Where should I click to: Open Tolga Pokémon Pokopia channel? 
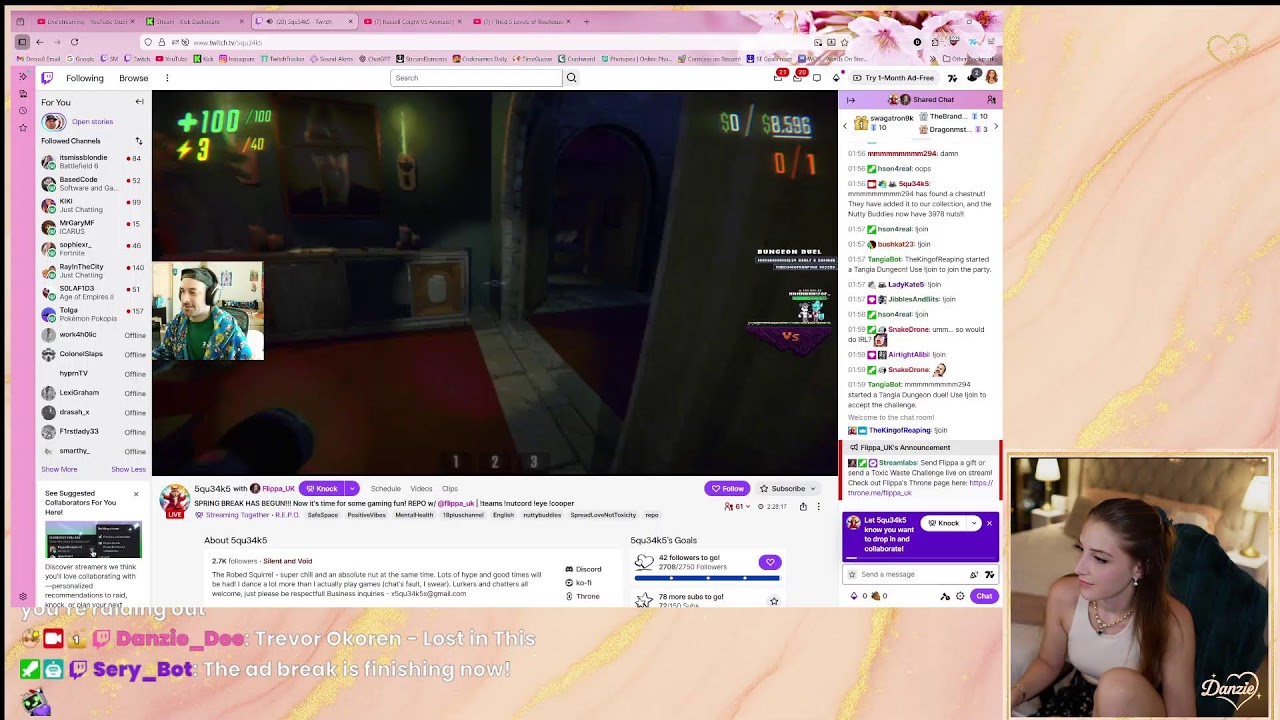point(93,314)
